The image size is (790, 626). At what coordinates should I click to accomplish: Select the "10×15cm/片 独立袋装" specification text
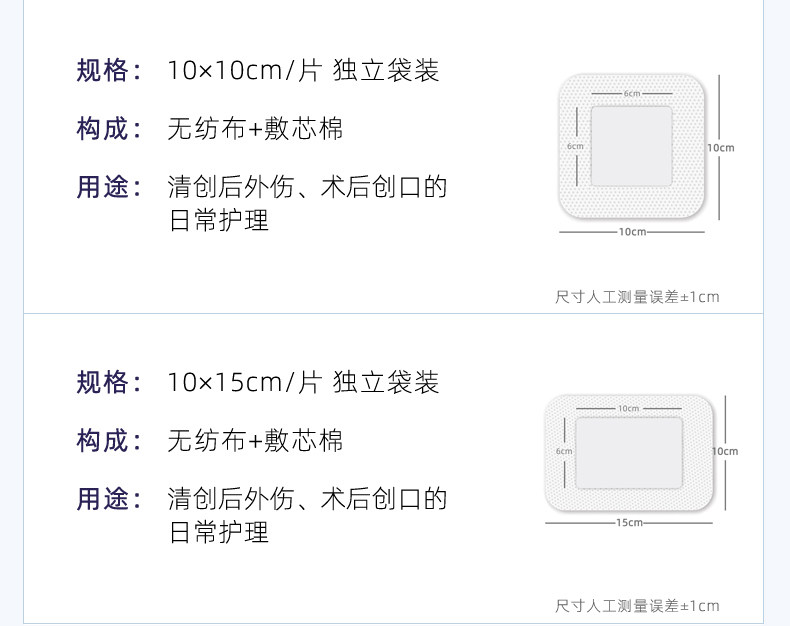(304, 383)
